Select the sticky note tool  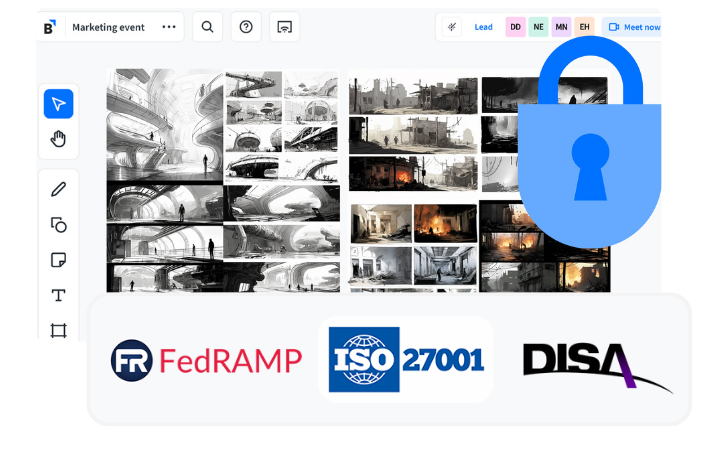tap(58, 260)
